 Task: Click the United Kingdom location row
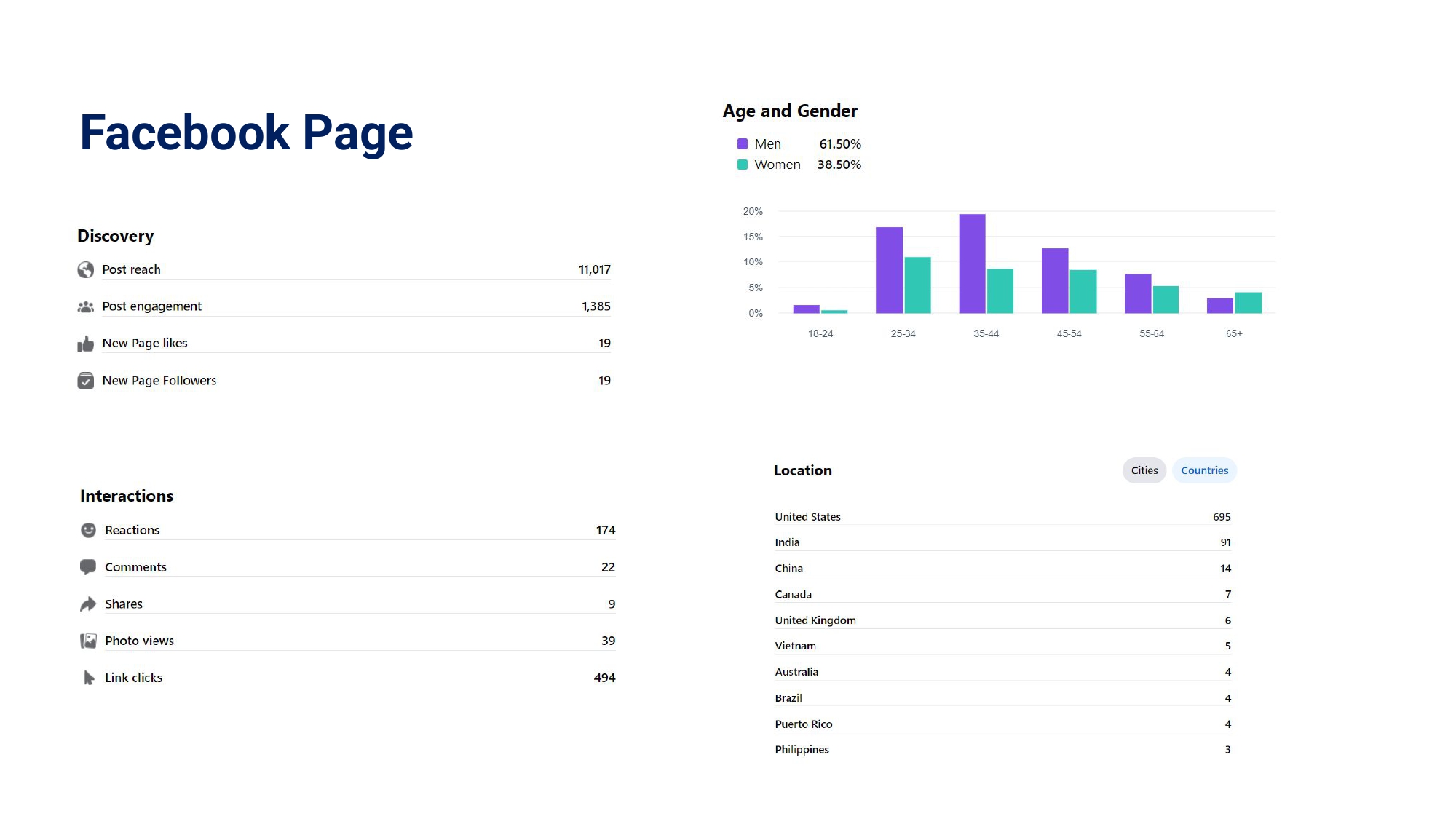pyautogui.click(x=1002, y=620)
